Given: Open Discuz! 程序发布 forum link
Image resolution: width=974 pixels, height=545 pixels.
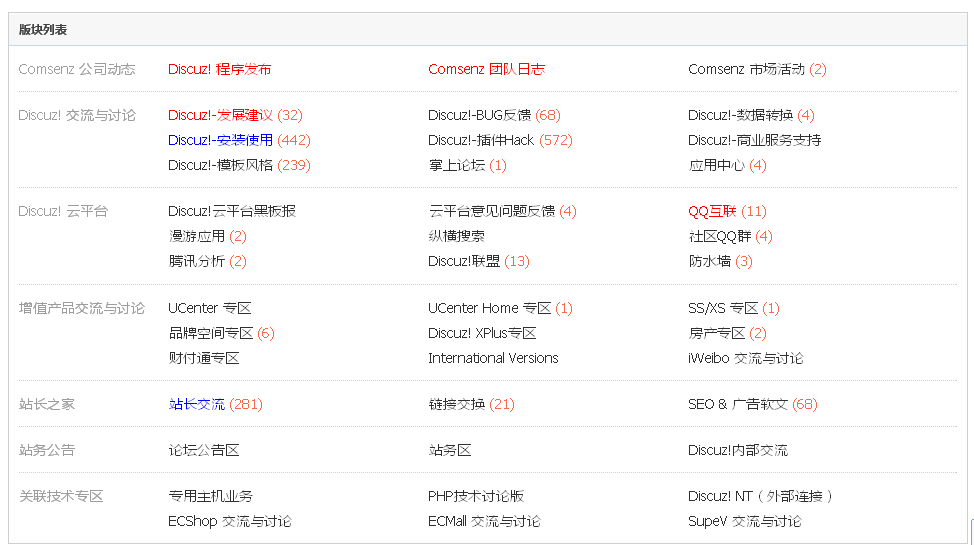Looking at the screenshot, I should (x=219, y=69).
